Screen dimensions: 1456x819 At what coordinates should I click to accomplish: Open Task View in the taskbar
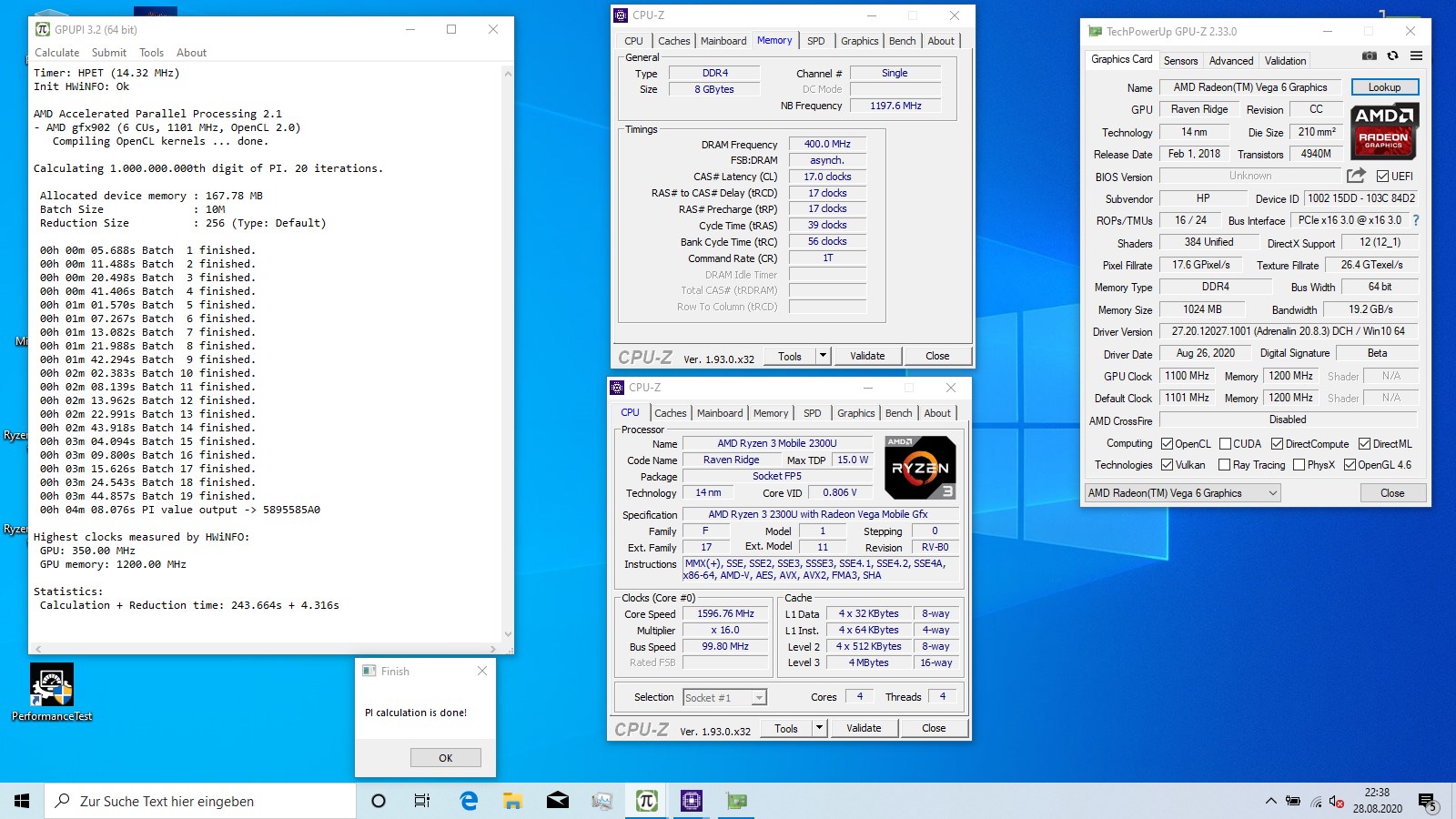pyautogui.click(x=422, y=801)
